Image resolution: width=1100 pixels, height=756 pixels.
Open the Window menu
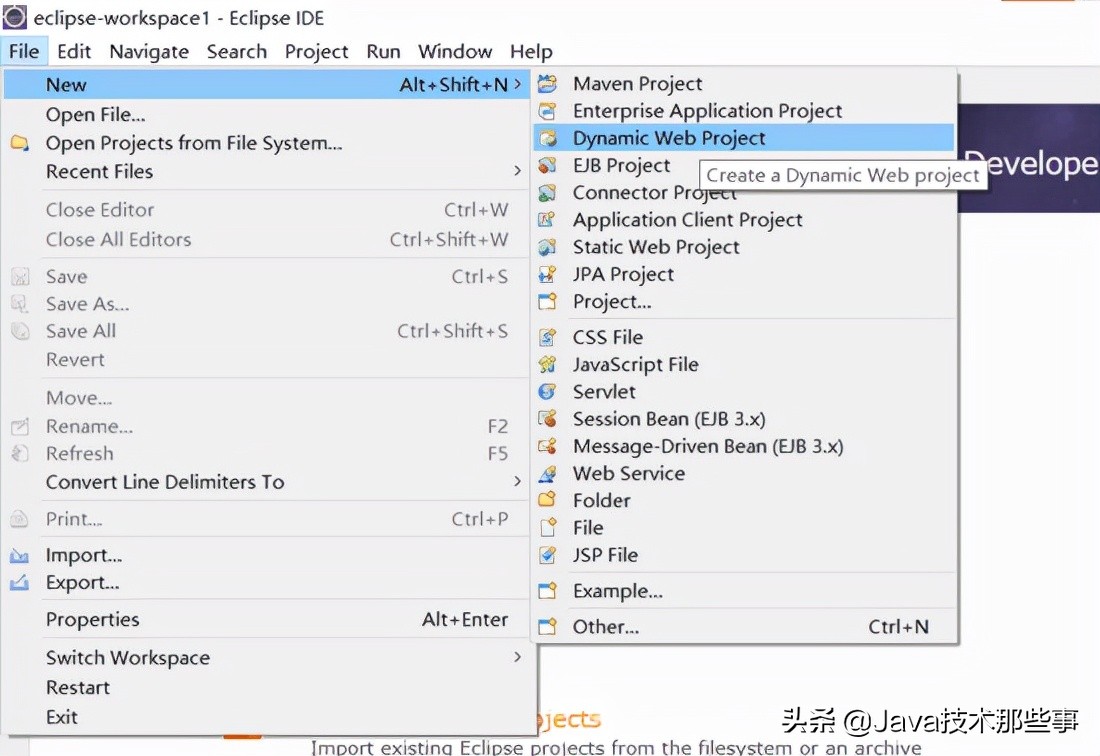[x=455, y=51]
